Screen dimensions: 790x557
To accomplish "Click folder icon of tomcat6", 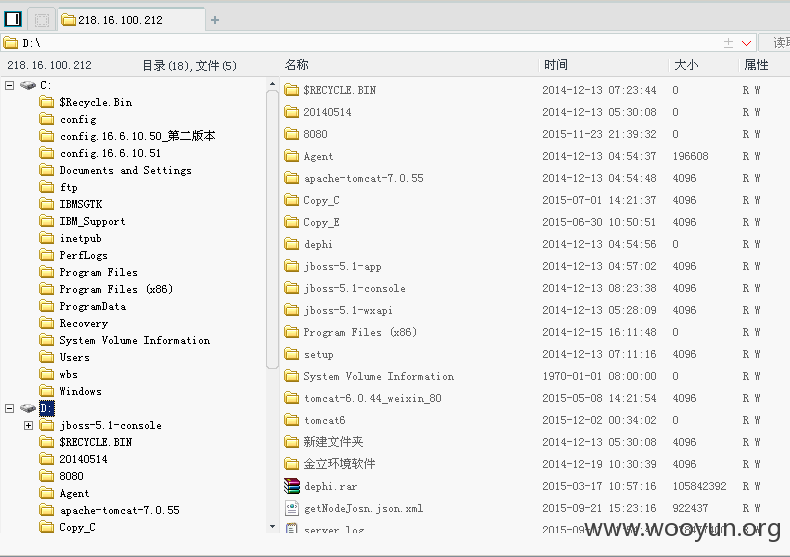I will (292, 420).
